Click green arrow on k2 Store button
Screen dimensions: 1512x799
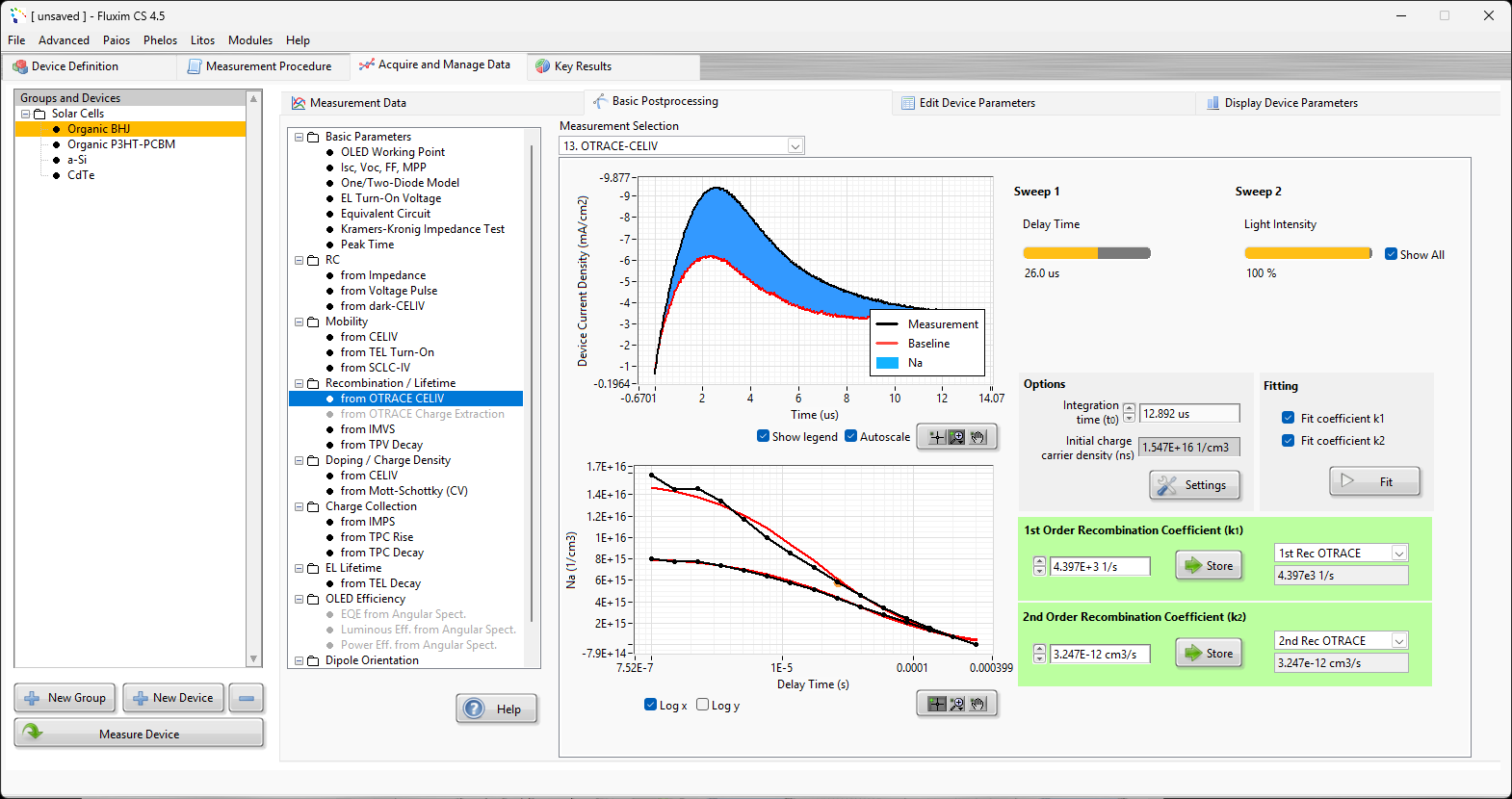click(1193, 653)
